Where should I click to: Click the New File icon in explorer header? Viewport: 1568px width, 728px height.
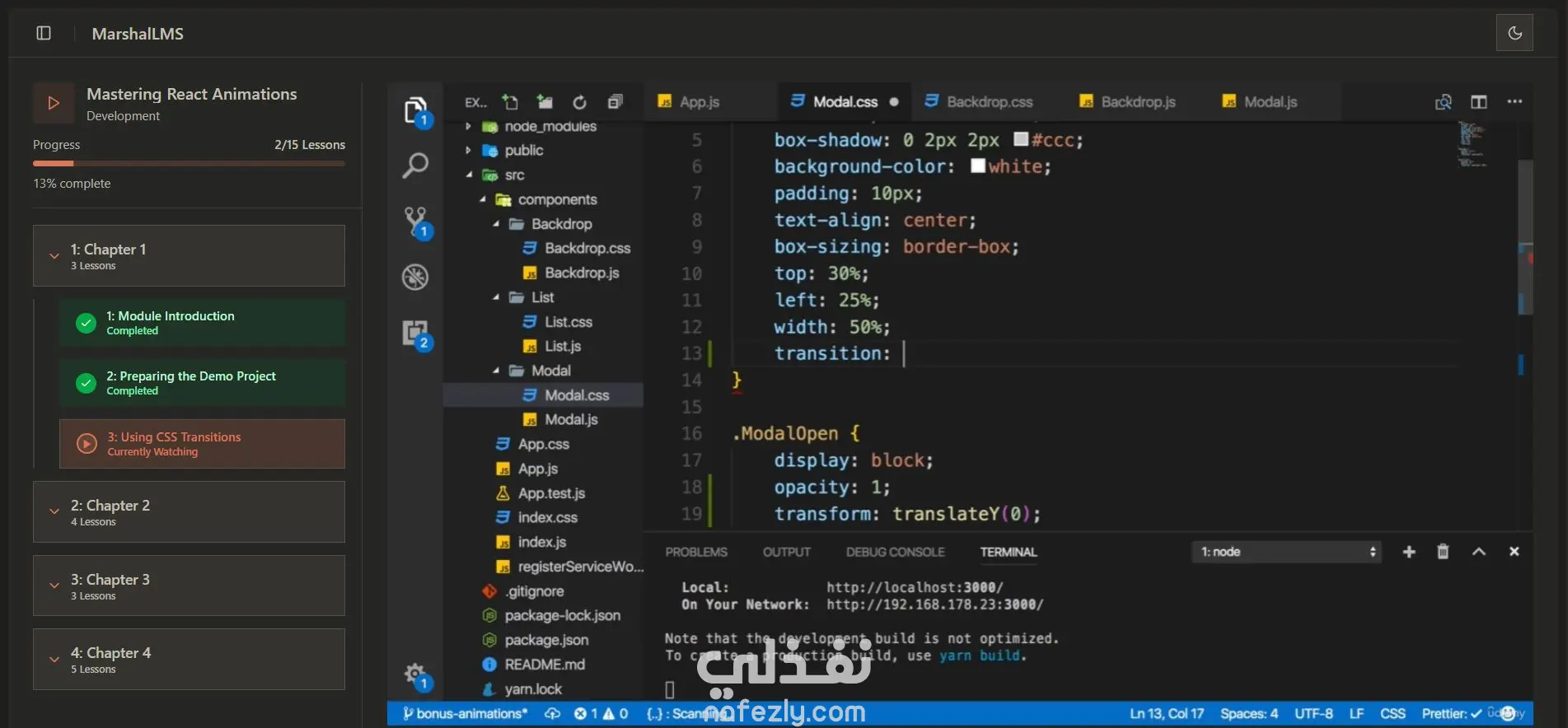pos(511,102)
